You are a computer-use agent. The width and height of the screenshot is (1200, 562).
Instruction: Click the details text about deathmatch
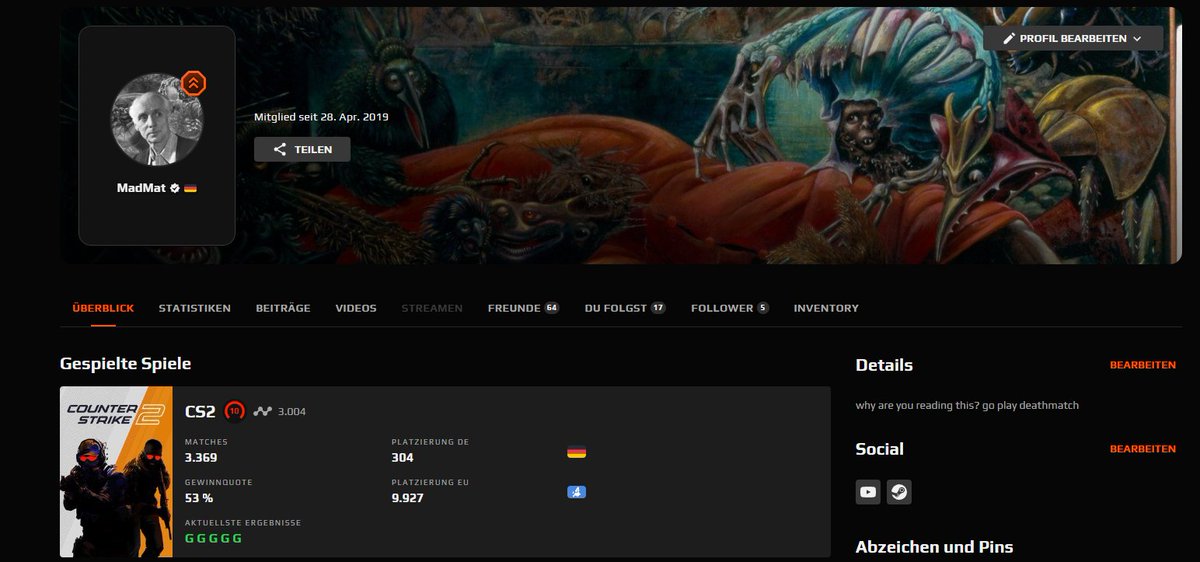click(967, 405)
